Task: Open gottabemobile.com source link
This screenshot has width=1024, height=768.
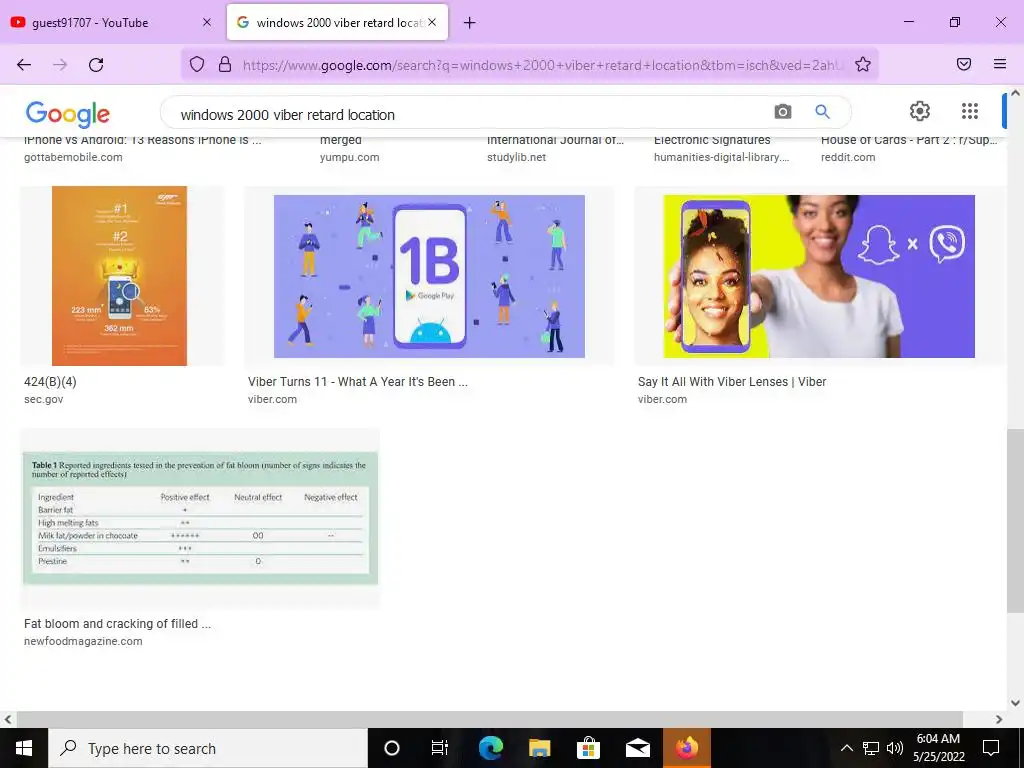Action: pos(73,157)
